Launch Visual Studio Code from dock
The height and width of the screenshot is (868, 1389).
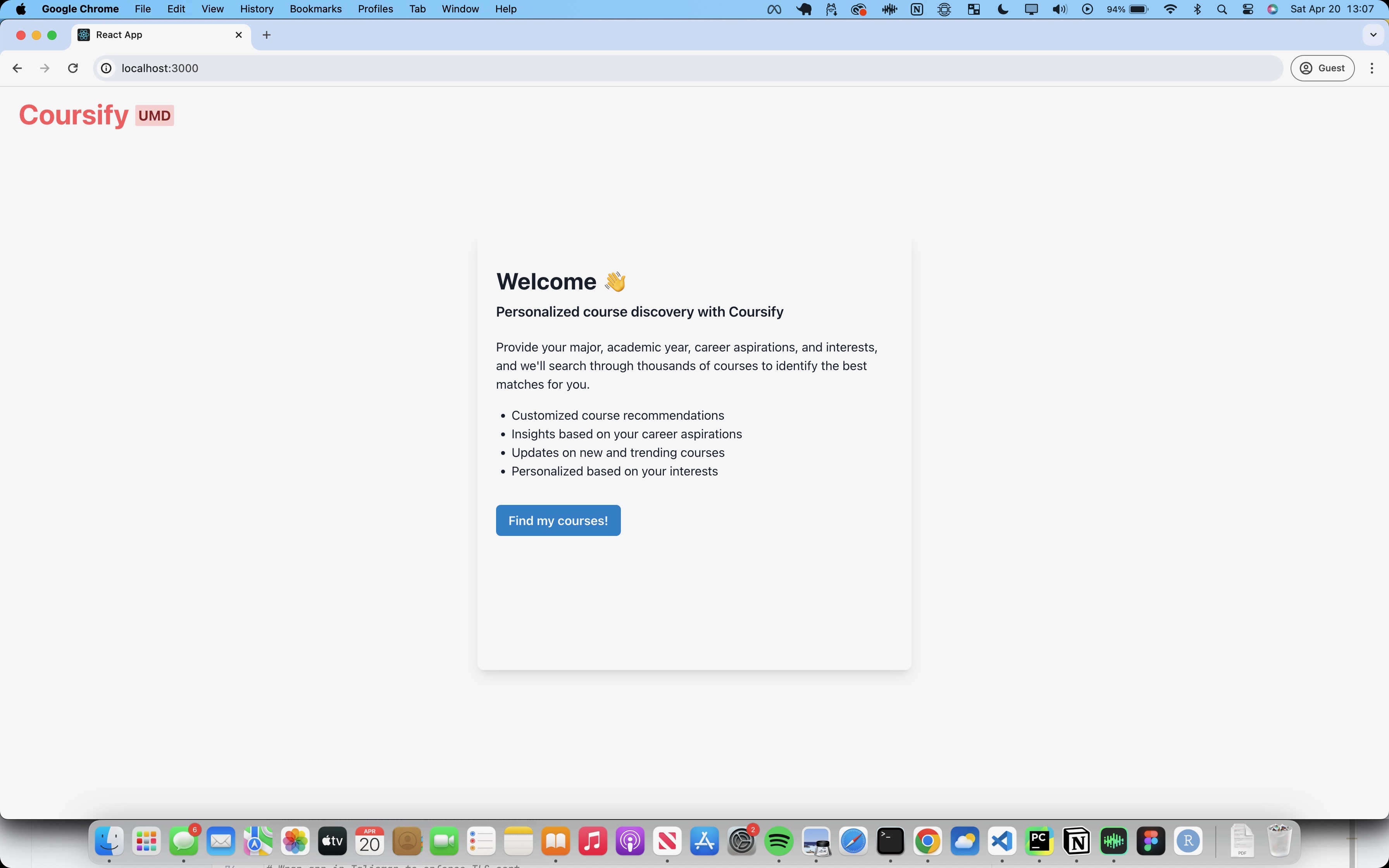1002,842
